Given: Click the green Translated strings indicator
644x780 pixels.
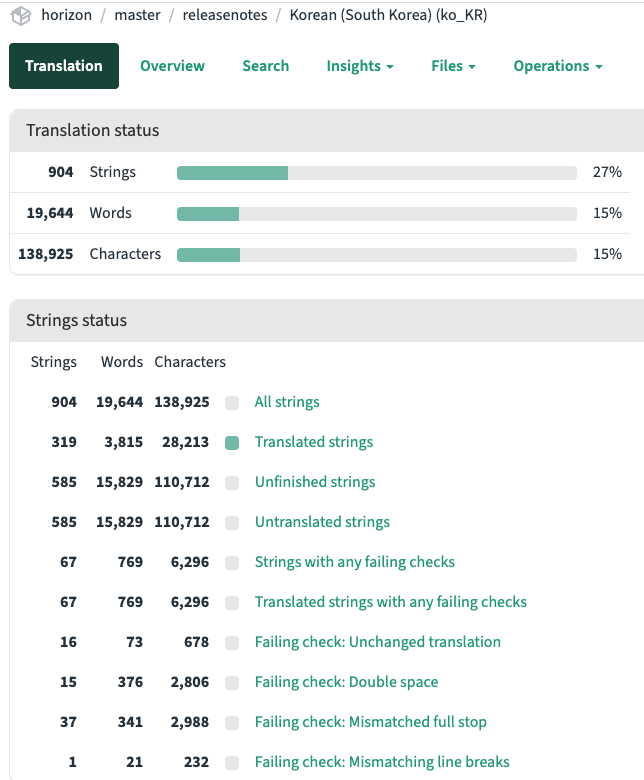Looking at the screenshot, I should 232,443.
